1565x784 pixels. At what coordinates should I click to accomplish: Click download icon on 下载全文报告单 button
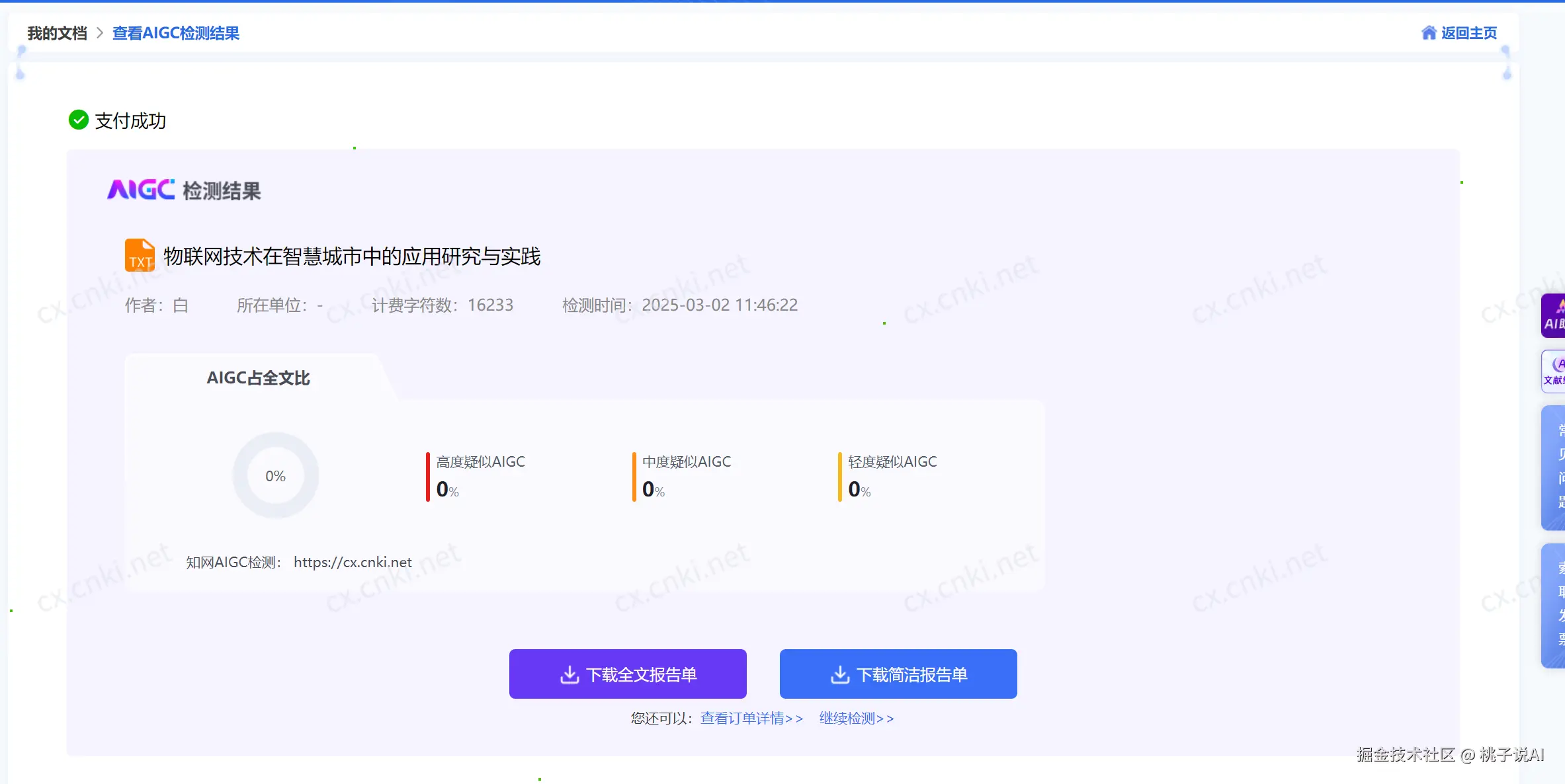pos(570,674)
